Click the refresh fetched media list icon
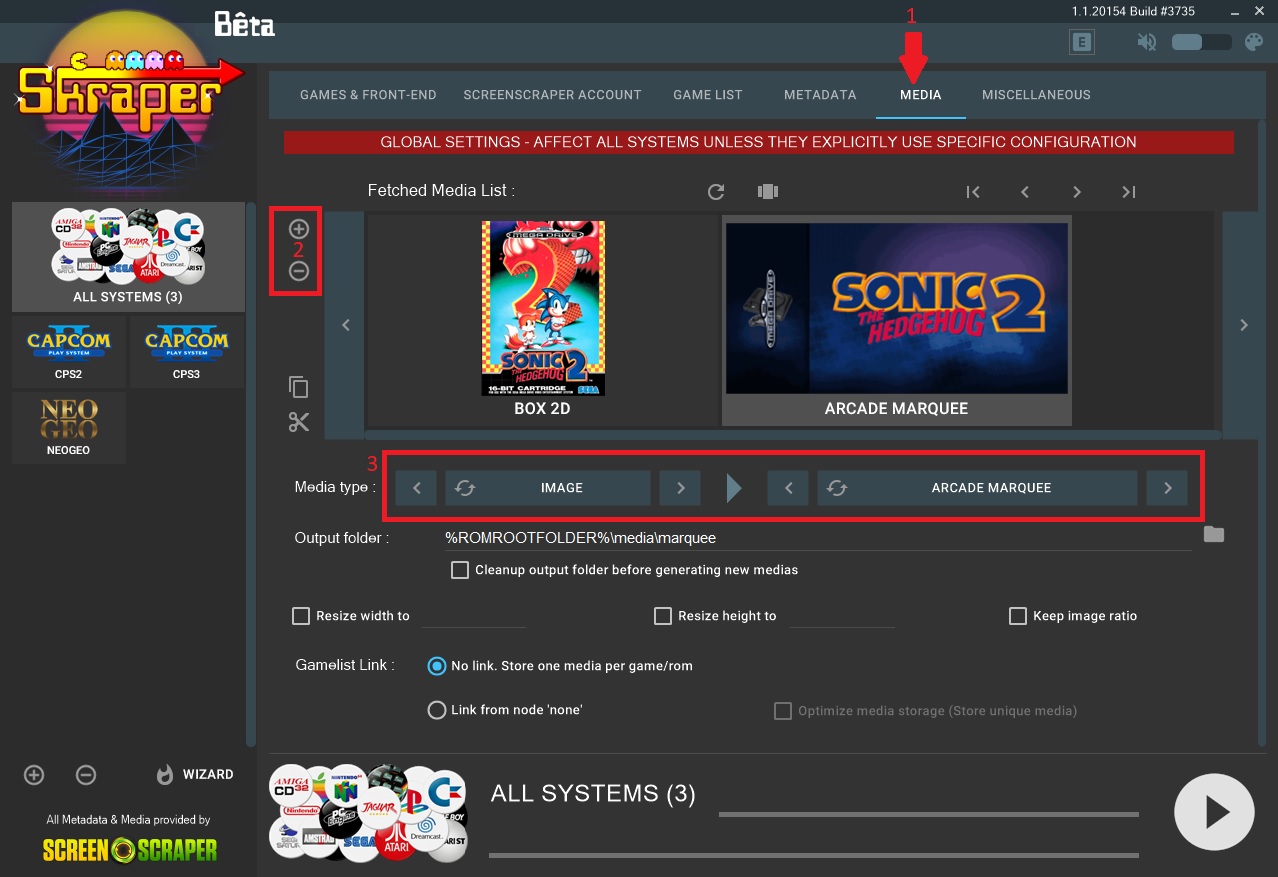Viewport: 1278px width, 877px height. pos(715,192)
